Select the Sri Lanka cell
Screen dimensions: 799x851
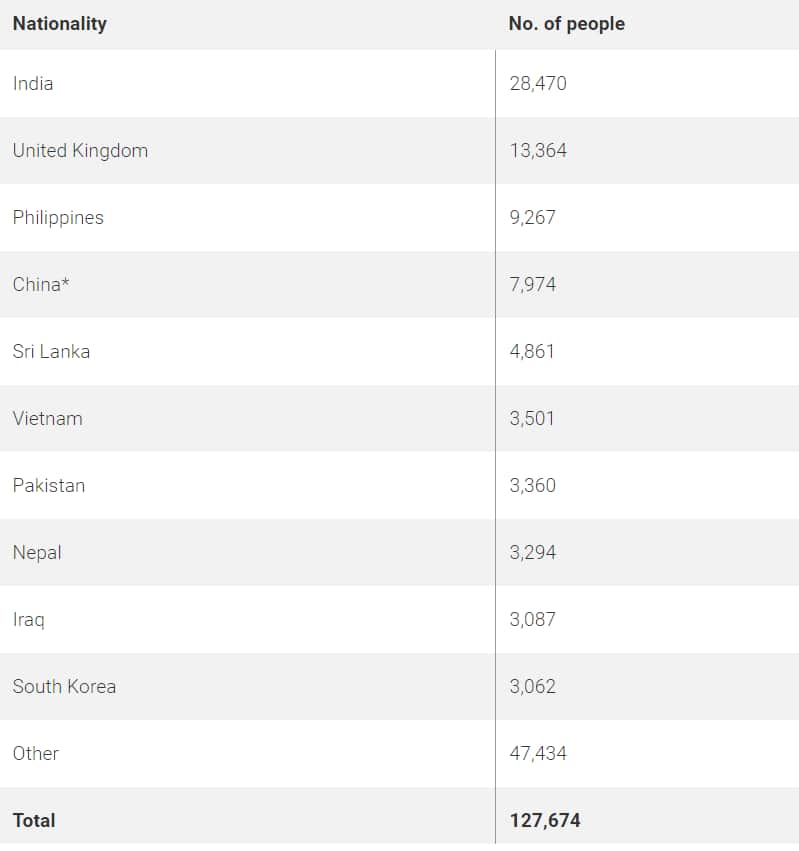pos(51,352)
